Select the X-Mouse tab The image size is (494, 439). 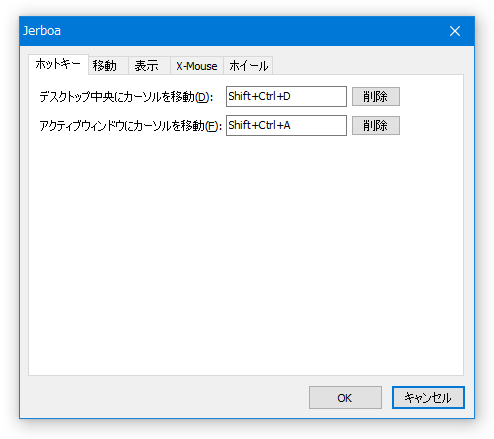coord(197,66)
